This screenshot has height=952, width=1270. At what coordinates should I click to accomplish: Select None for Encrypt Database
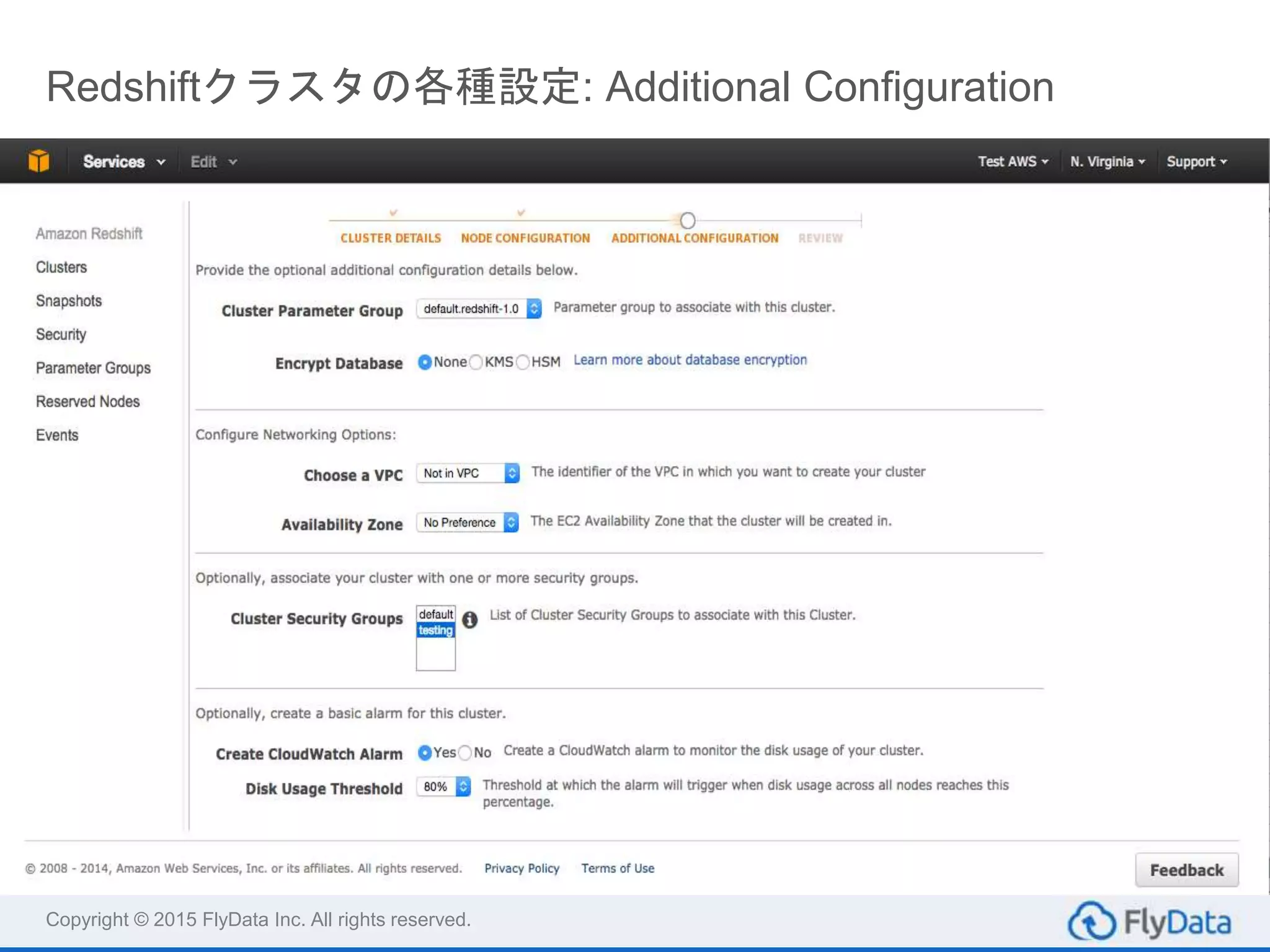click(425, 363)
